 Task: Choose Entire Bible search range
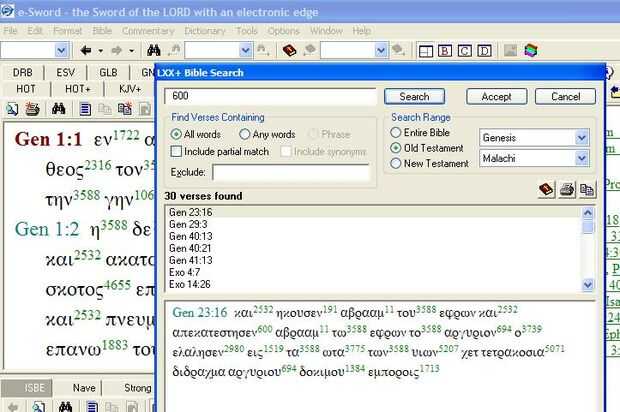420,132
